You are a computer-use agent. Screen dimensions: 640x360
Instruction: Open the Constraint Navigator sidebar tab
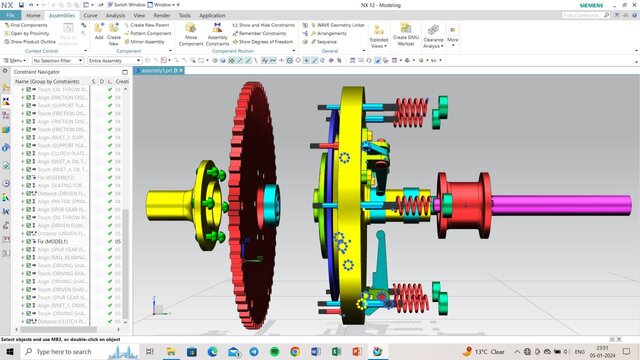point(6,102)
